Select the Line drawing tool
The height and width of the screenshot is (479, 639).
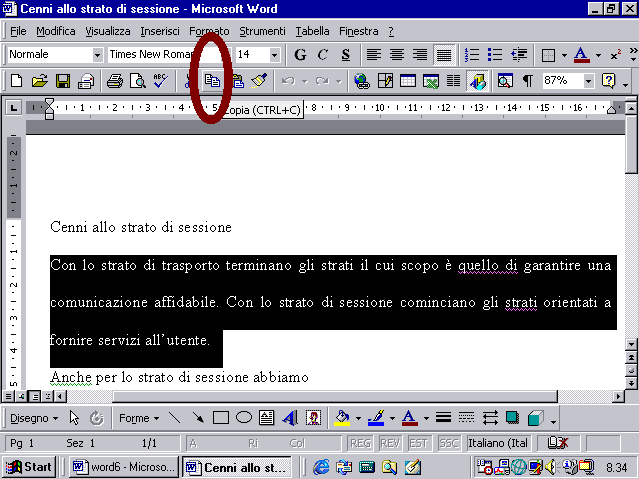pos(175,418)
